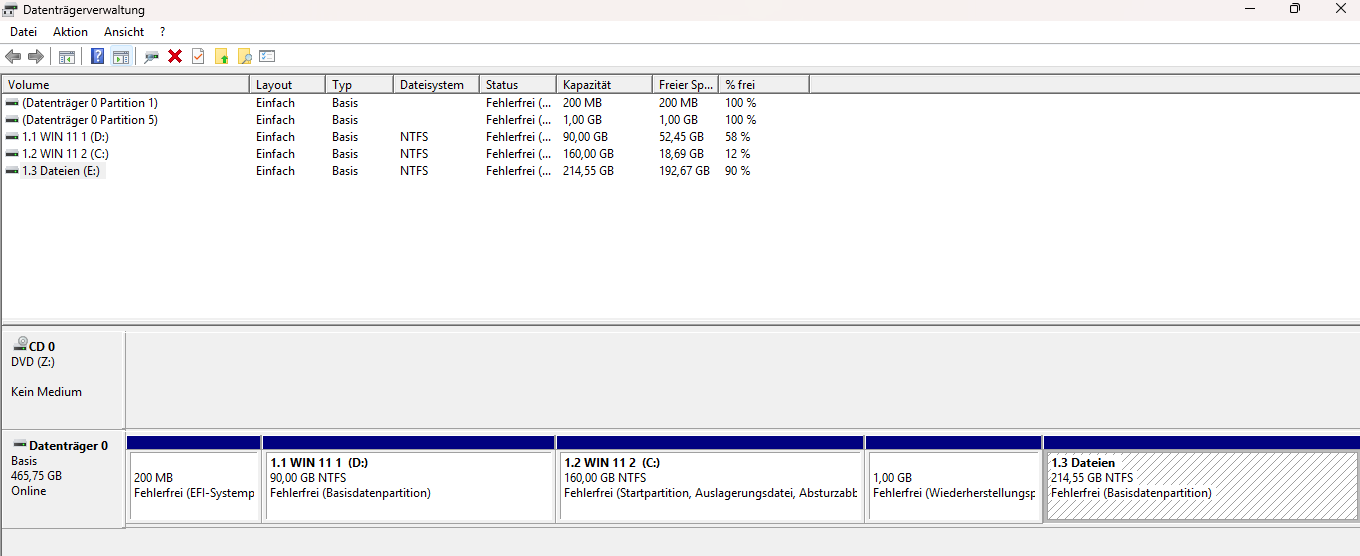Click the Kein Medium text

click(47, 392)
